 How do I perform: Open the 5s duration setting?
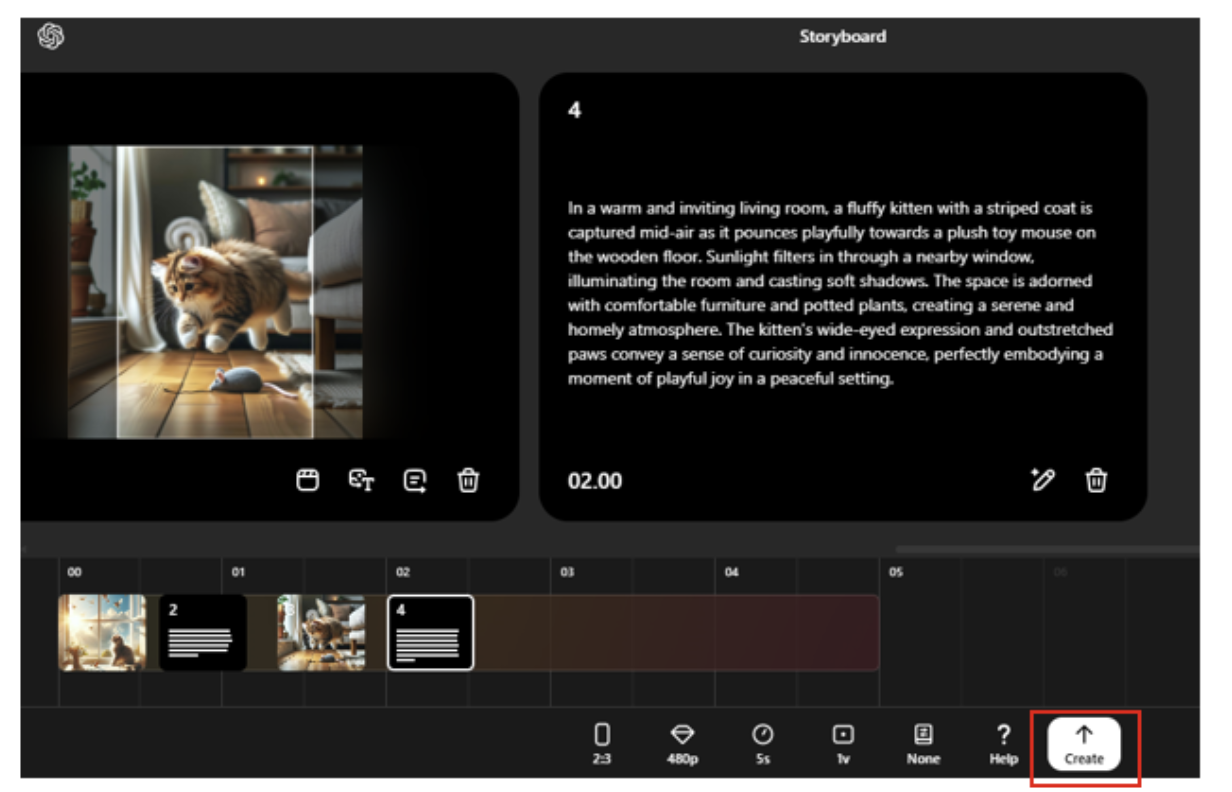(763, 743)
